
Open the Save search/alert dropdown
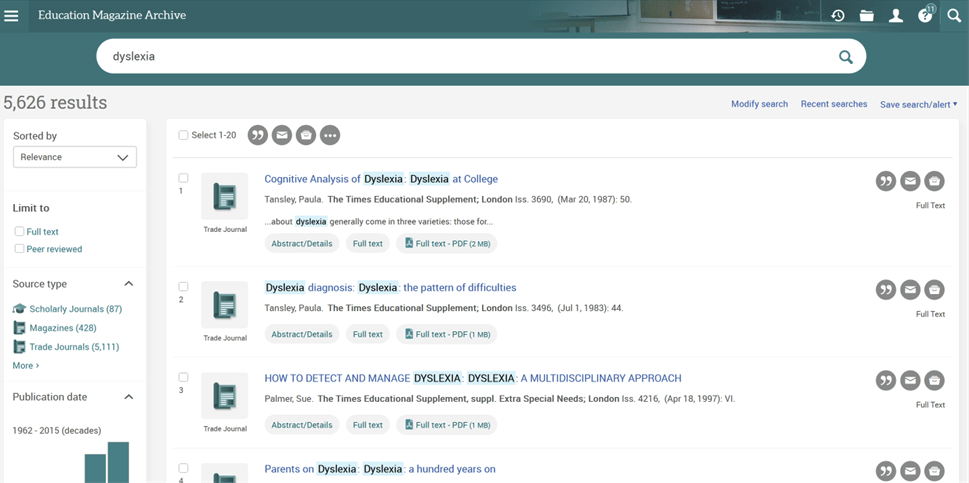click(918, 104)
